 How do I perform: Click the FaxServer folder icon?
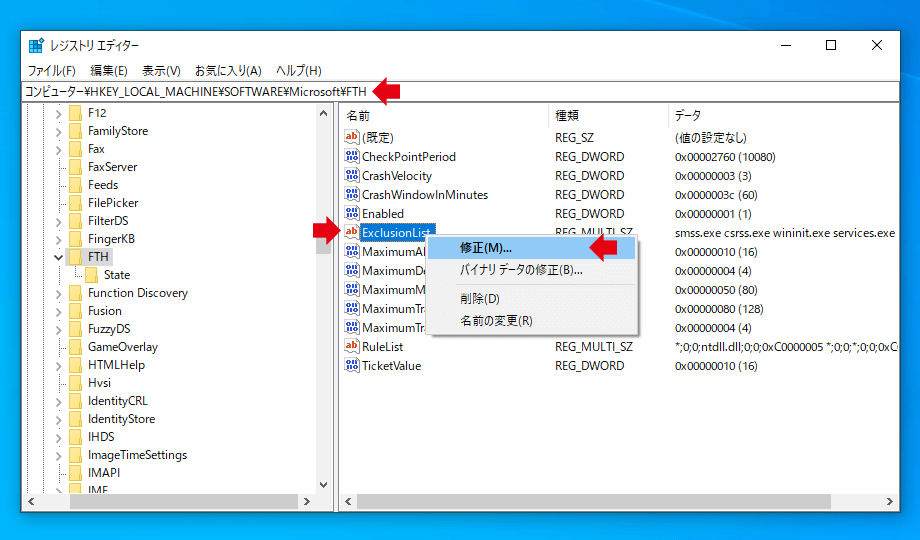point(76,167)
